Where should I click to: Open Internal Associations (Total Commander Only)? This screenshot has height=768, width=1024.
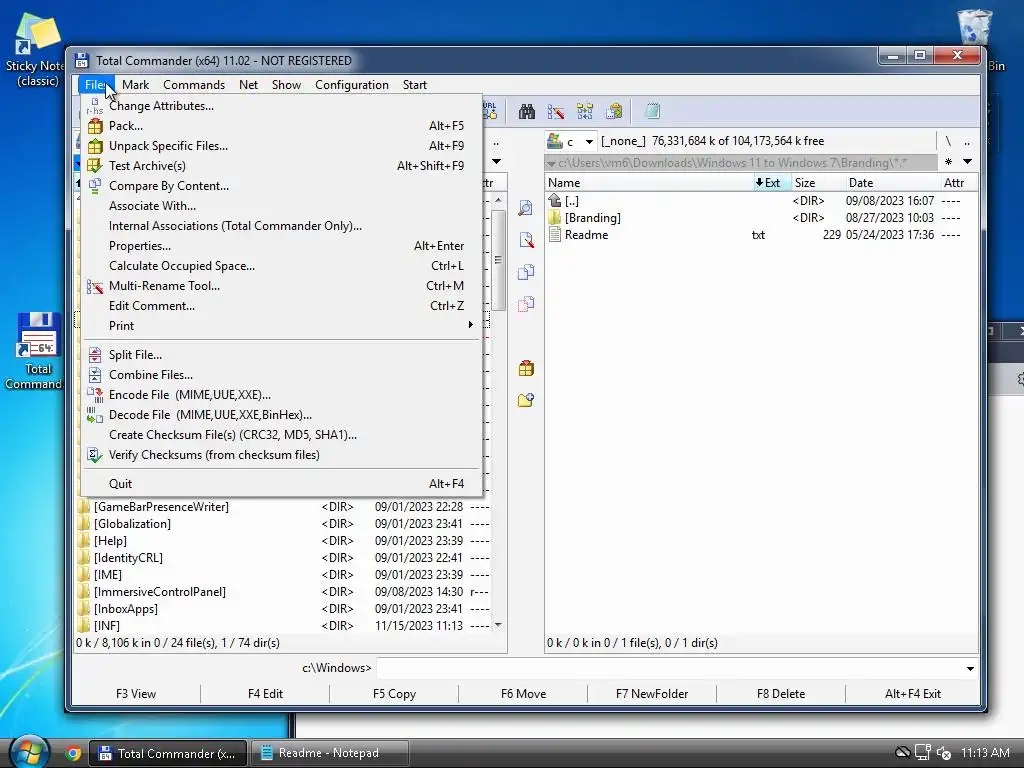(281, 226)
